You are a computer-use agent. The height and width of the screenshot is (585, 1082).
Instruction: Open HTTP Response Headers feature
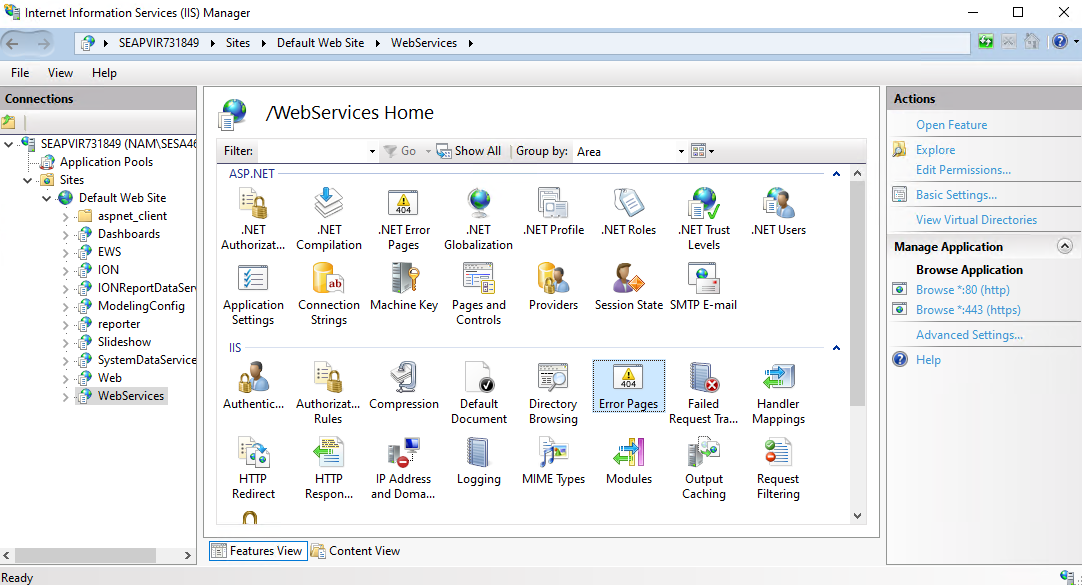(328, 468)
